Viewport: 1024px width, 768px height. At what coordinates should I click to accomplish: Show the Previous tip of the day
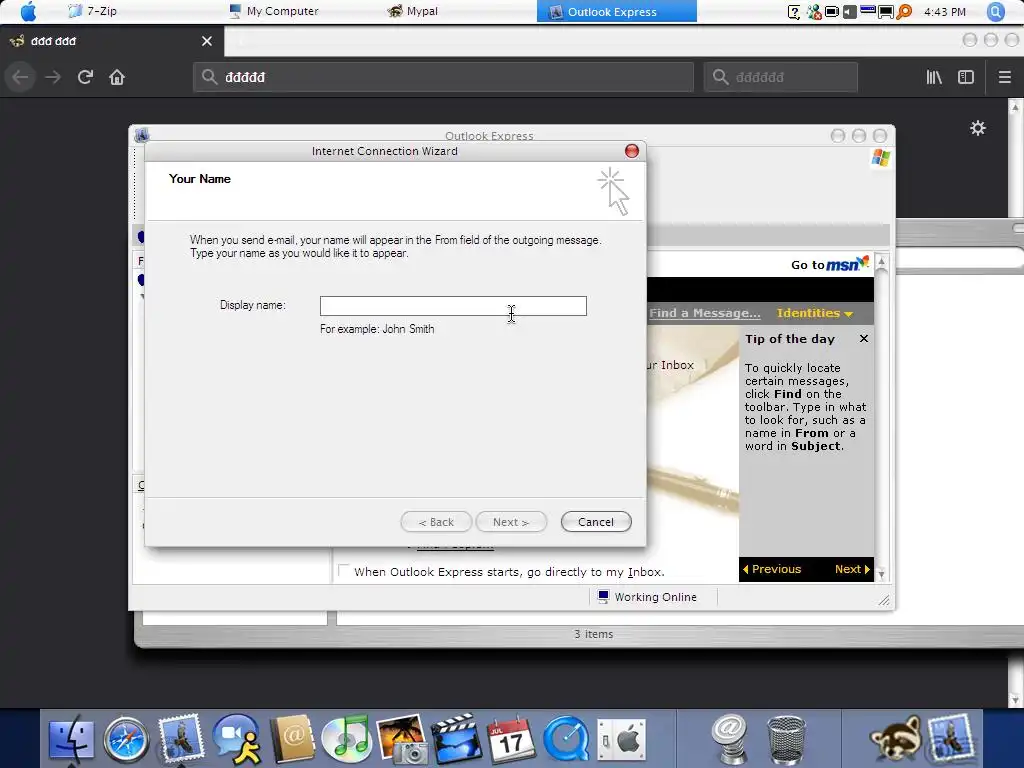coord(772,569)
